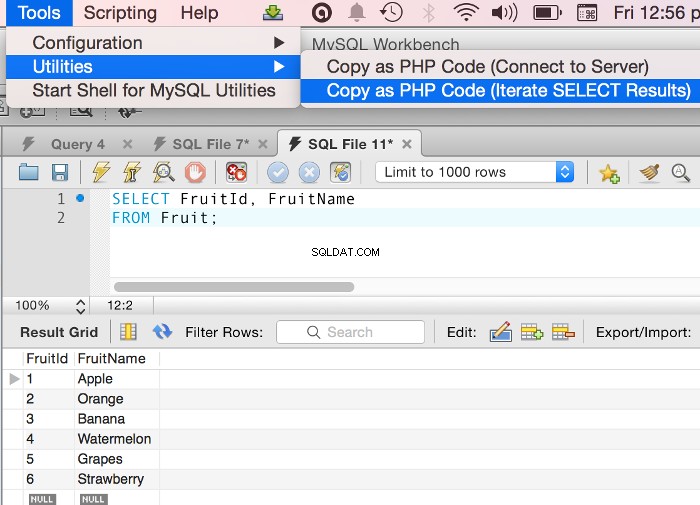Select the Grapes cell
The image size is (700, 505).
pos(117,459)
